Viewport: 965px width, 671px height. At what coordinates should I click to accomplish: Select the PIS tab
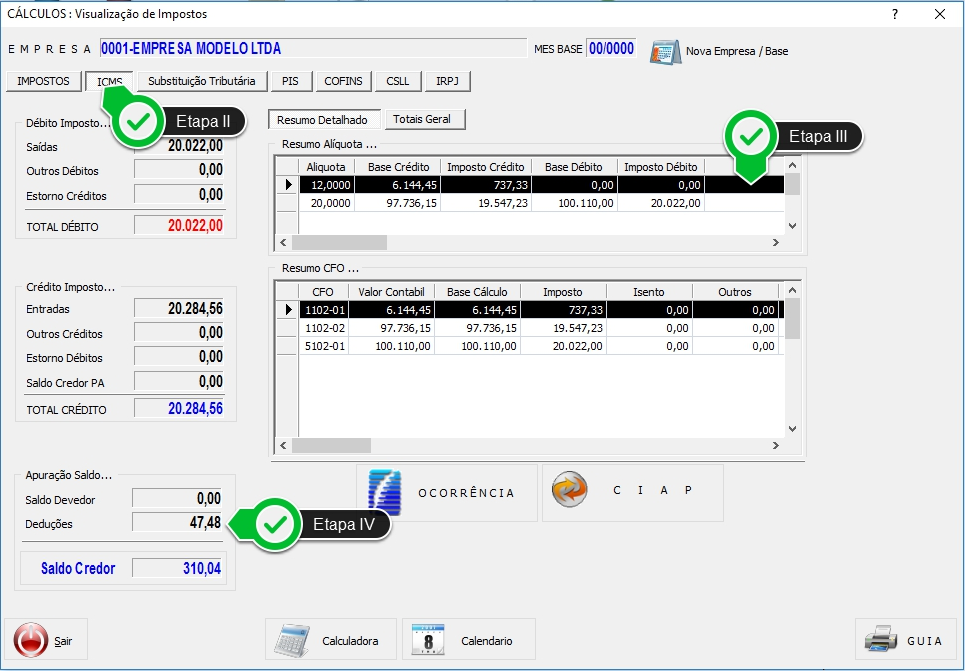[x=290, y=81]
